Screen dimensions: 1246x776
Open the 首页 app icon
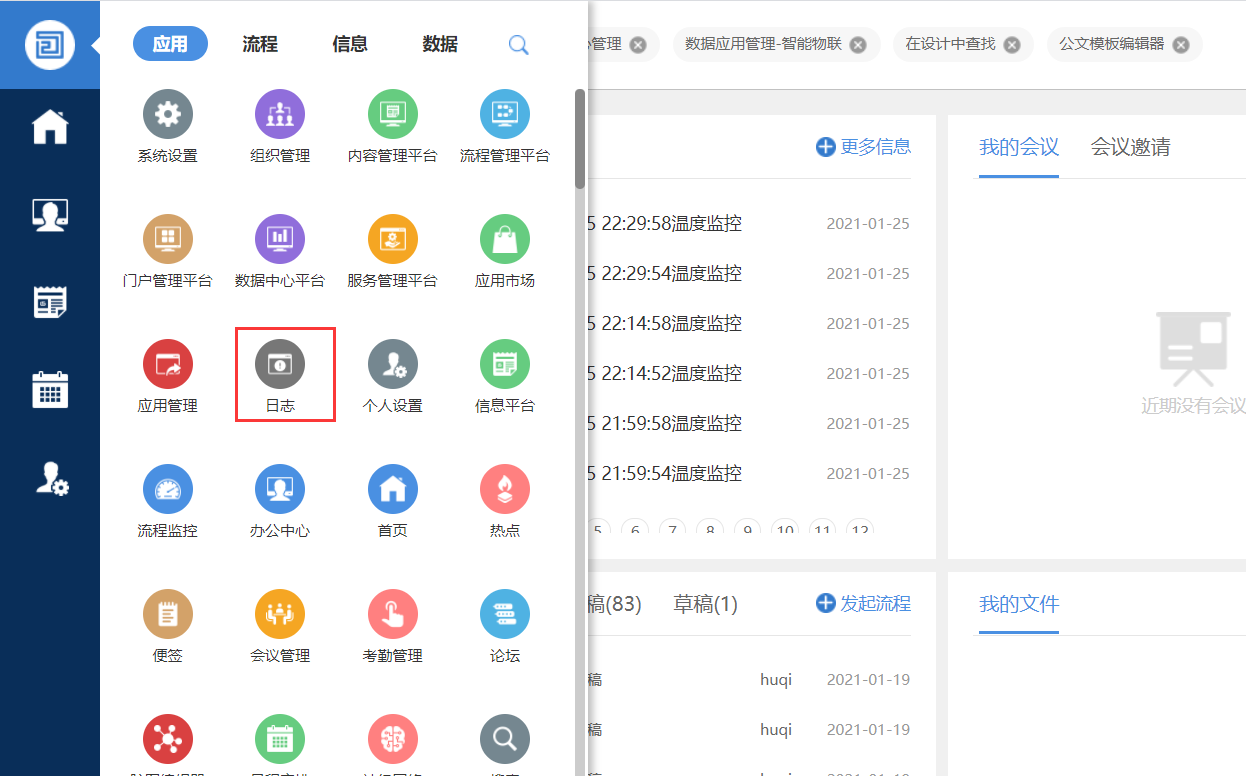(392, 489)
